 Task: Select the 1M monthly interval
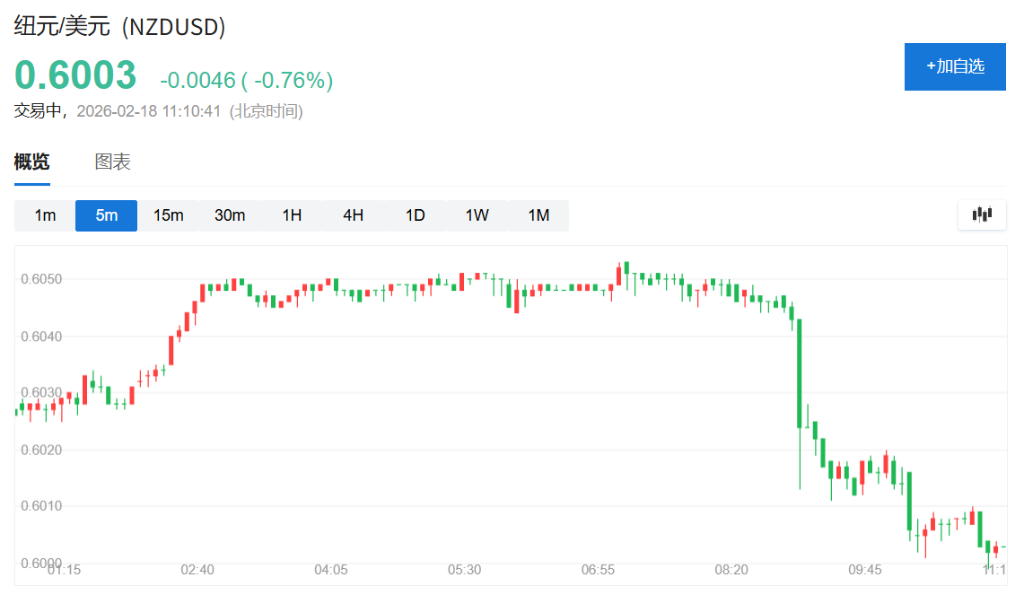pos(539,215)
